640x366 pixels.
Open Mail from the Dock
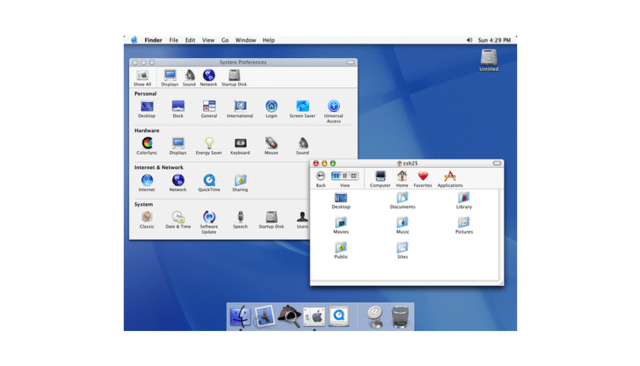pos(264,317)
